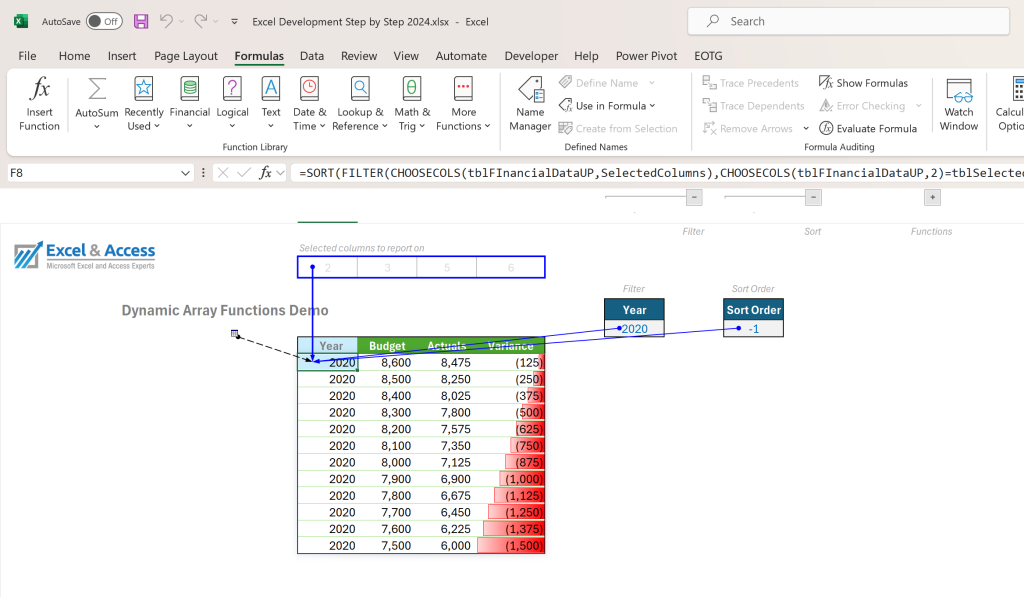Run Error Checking
This screenshot has width=1024, height=597.
tap(863, 106)
